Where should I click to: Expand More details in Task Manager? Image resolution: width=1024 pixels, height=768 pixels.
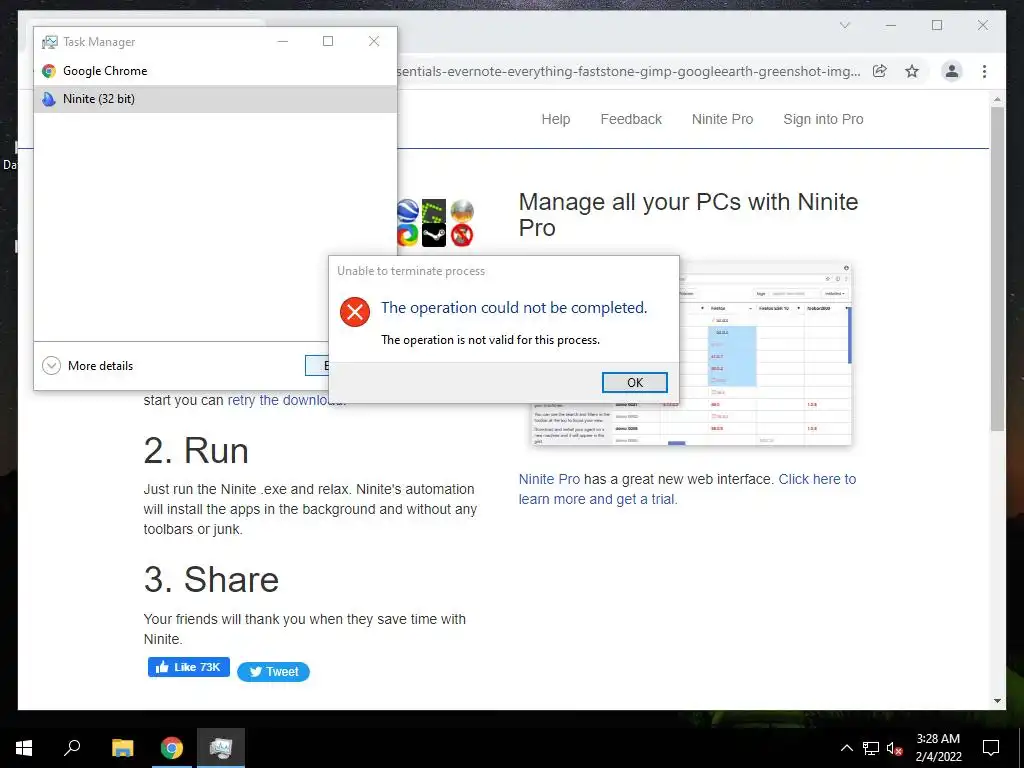[x=88, y=366]
